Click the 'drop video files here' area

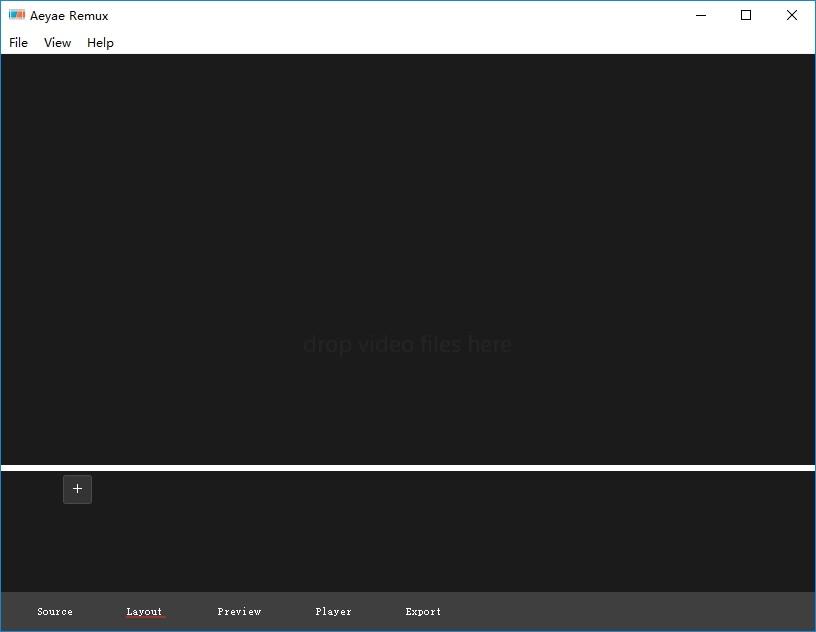pos(407,344)
